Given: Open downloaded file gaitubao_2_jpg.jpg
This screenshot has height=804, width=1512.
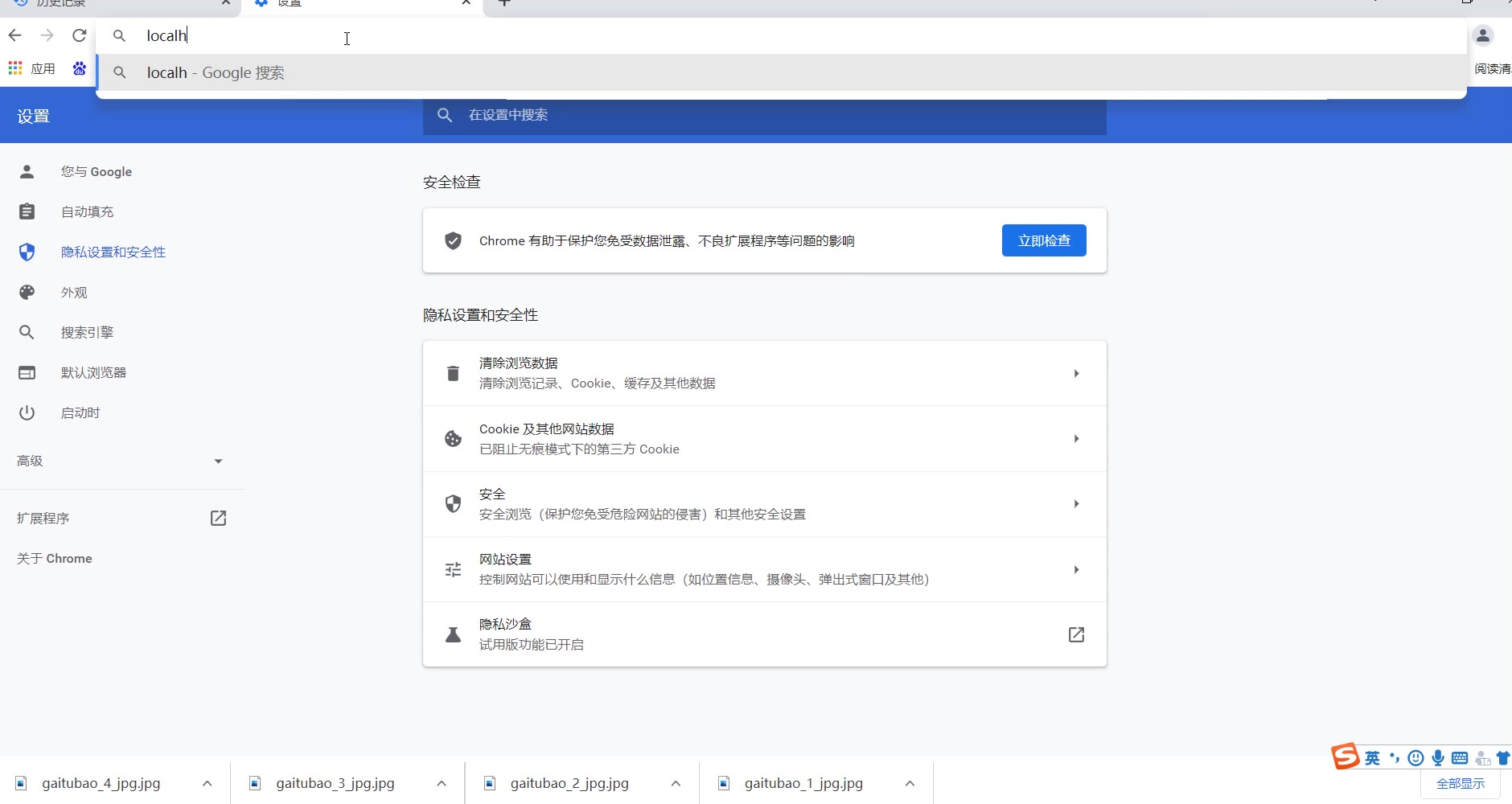Looking at the screenshot, I should pos(569,783).
